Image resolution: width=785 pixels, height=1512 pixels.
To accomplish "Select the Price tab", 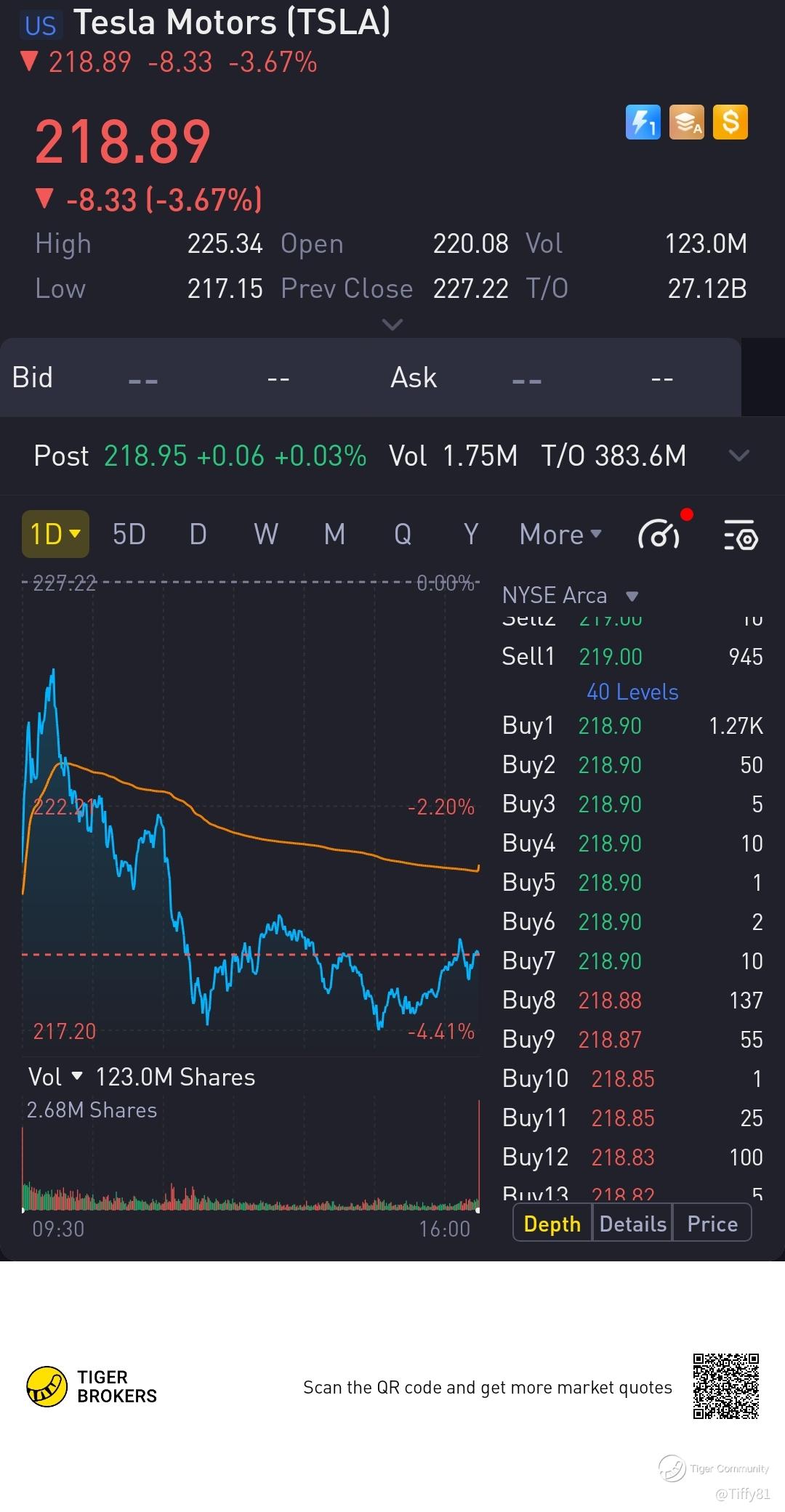I will [712, 1224].
